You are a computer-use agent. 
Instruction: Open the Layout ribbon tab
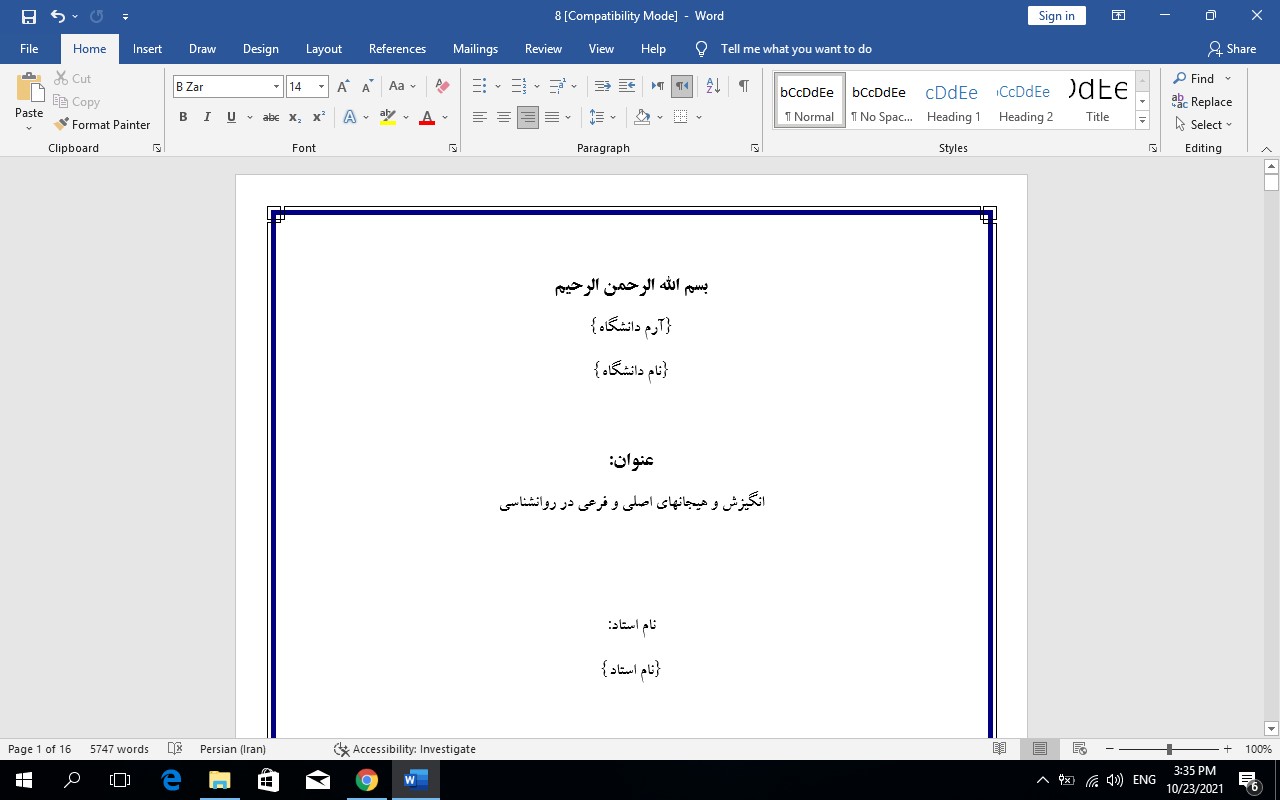323,49
